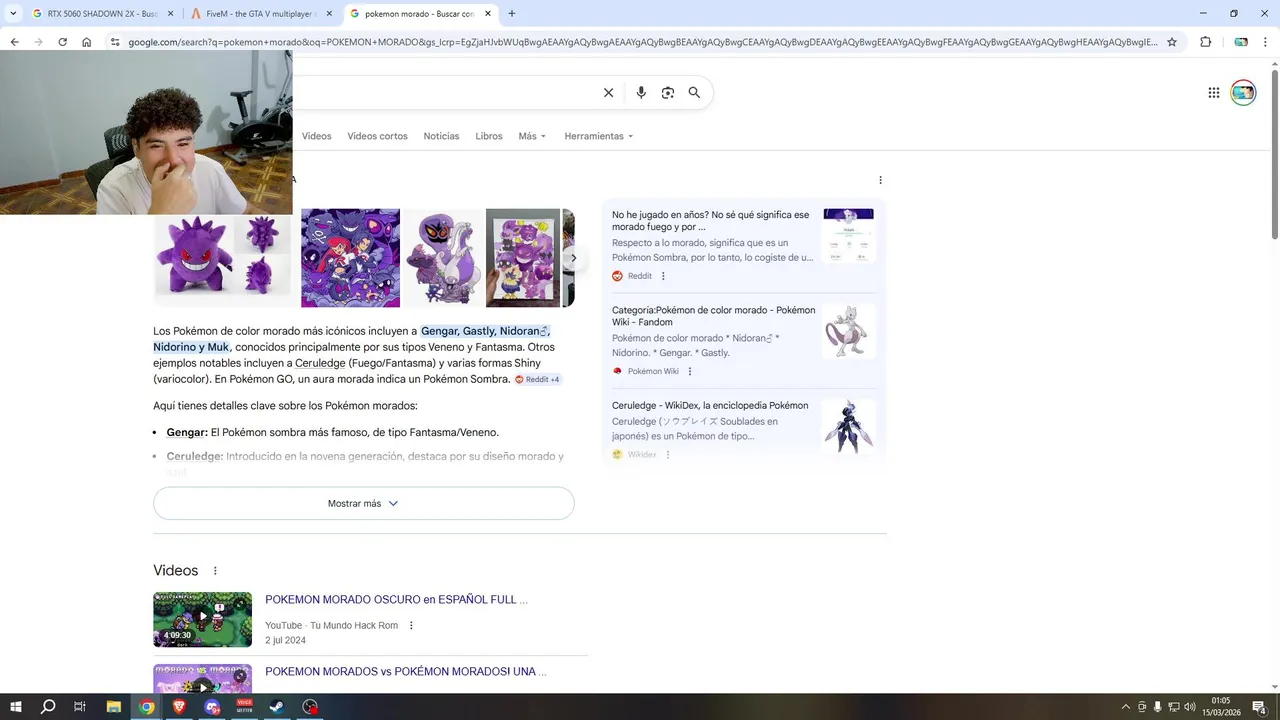1280x720 pixels.
Task: Switch to the Libros tab
Action: [489, 136]
